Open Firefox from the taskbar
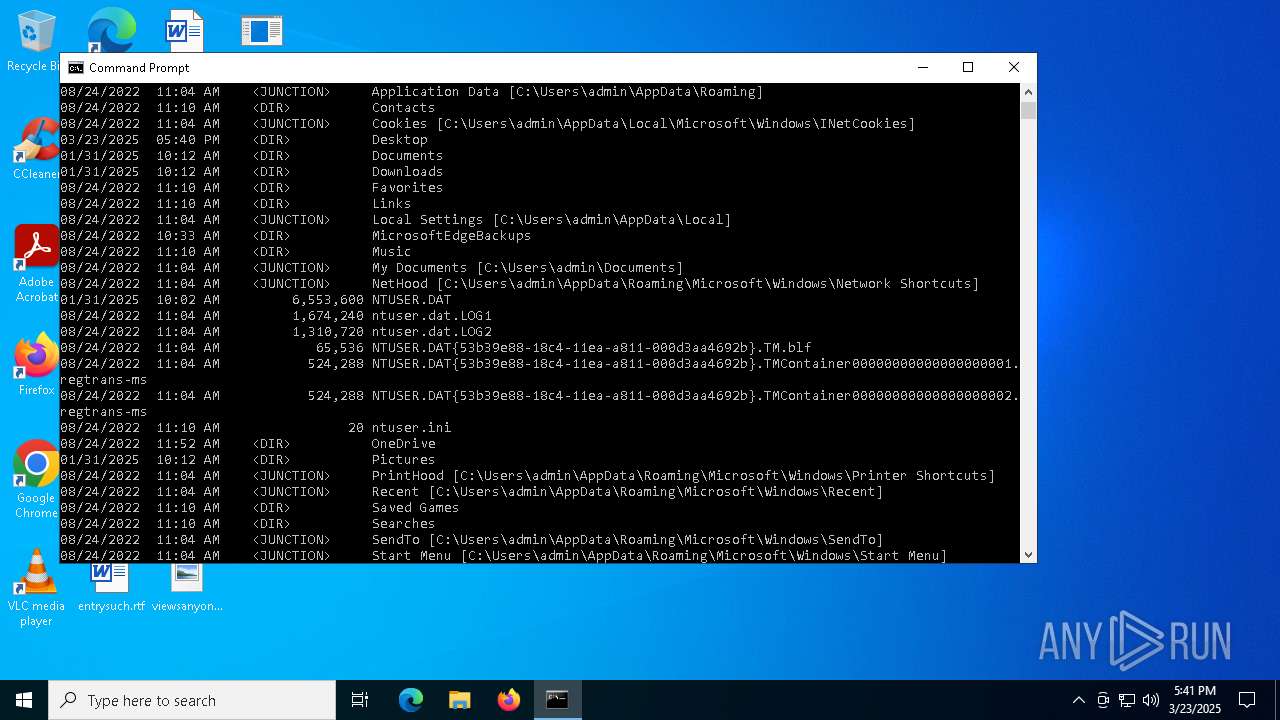The width and height of the screenshot is (1280, 720). coord(509,700)
